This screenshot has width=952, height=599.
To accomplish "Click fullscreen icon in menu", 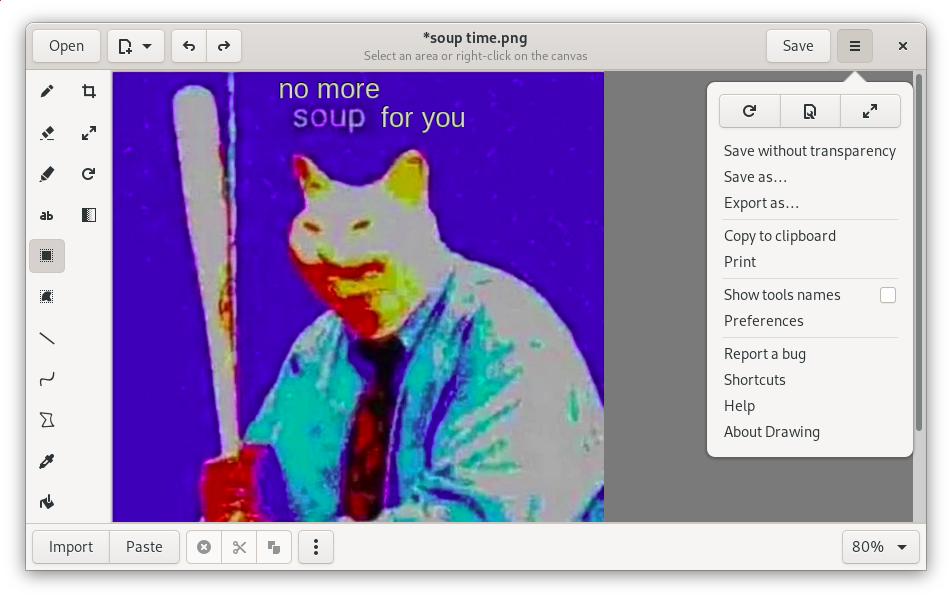I will point(870,111).
